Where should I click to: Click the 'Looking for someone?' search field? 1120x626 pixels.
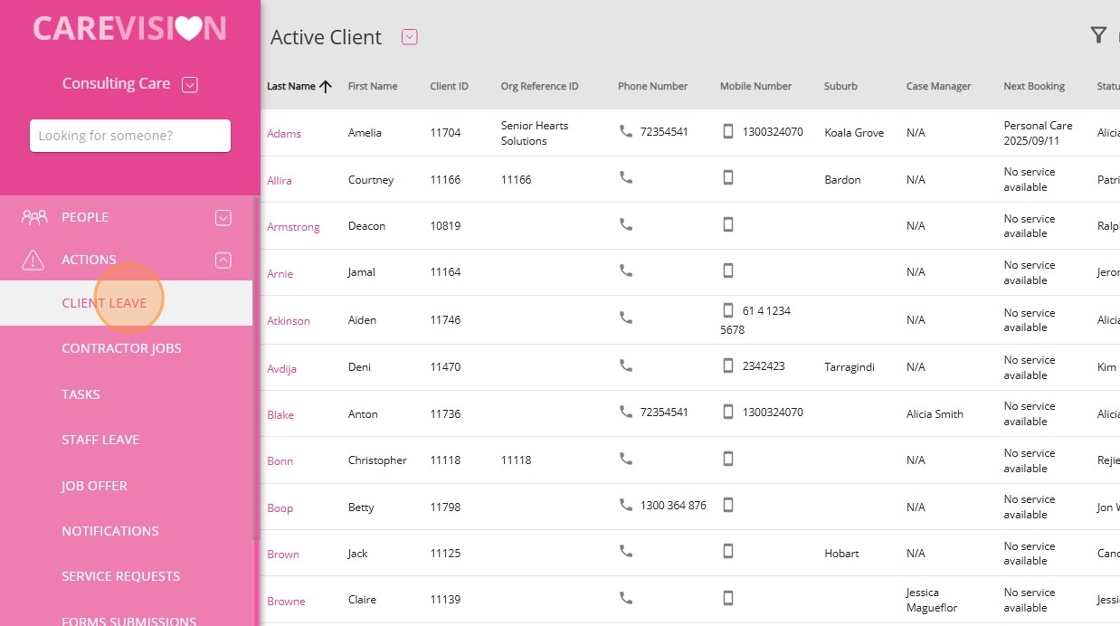tap(130, 136)
